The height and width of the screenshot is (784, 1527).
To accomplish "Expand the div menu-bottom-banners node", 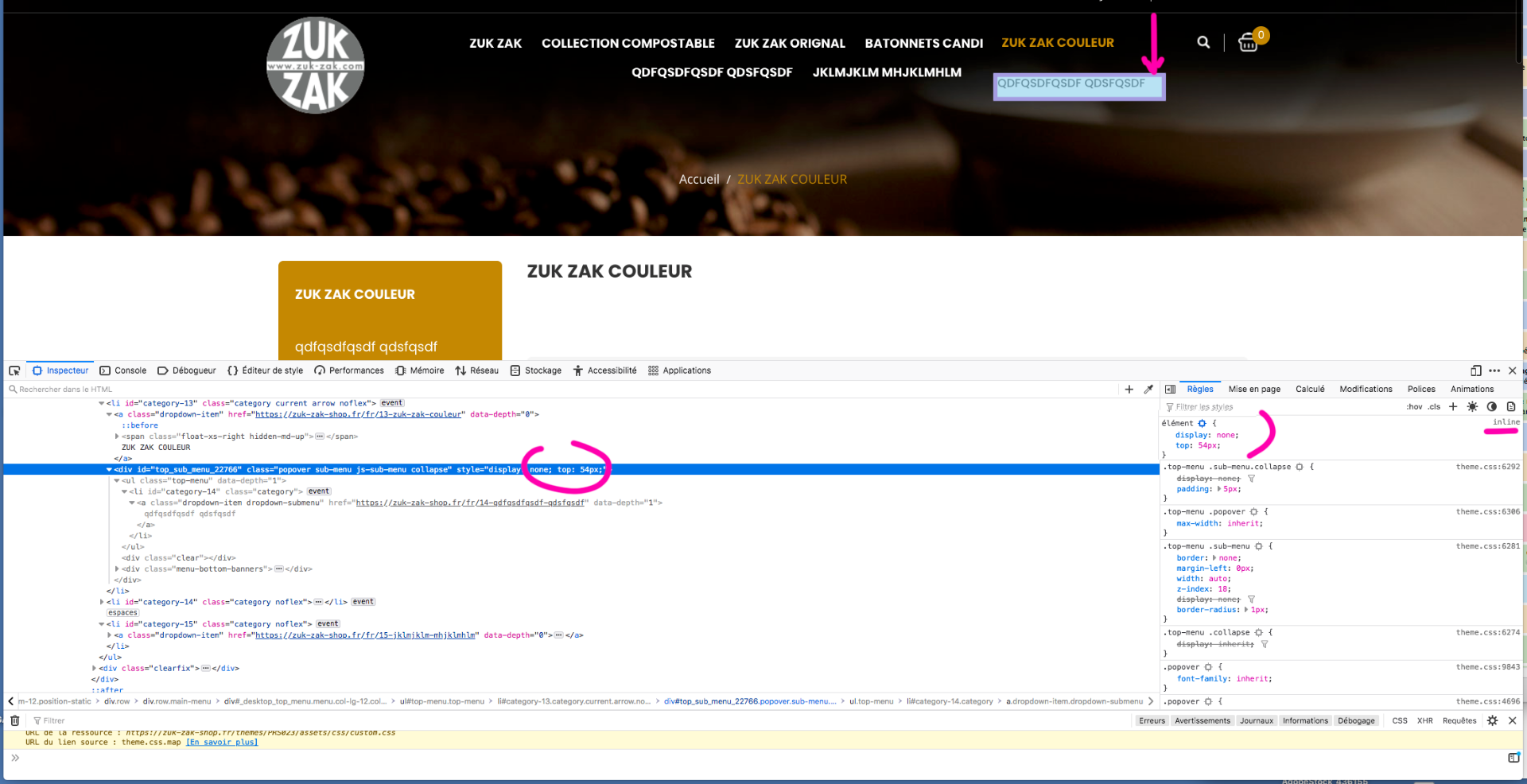I will pos(117,569).
